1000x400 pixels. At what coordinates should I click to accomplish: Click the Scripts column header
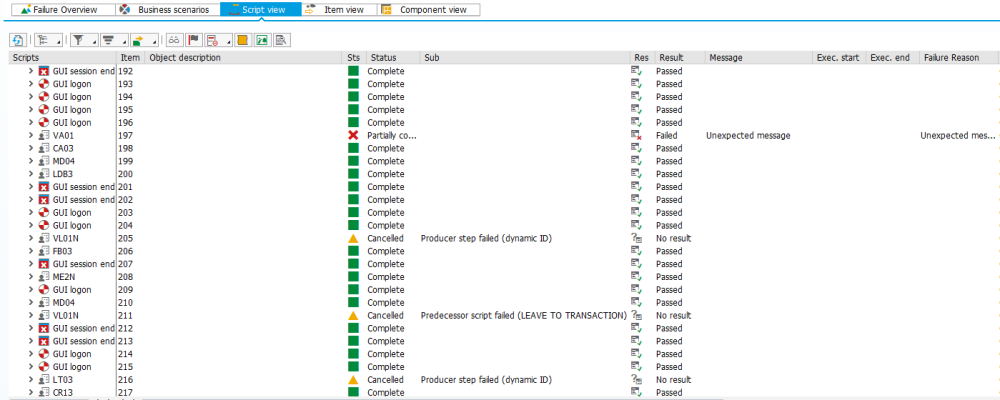click(x=62, y=57)
